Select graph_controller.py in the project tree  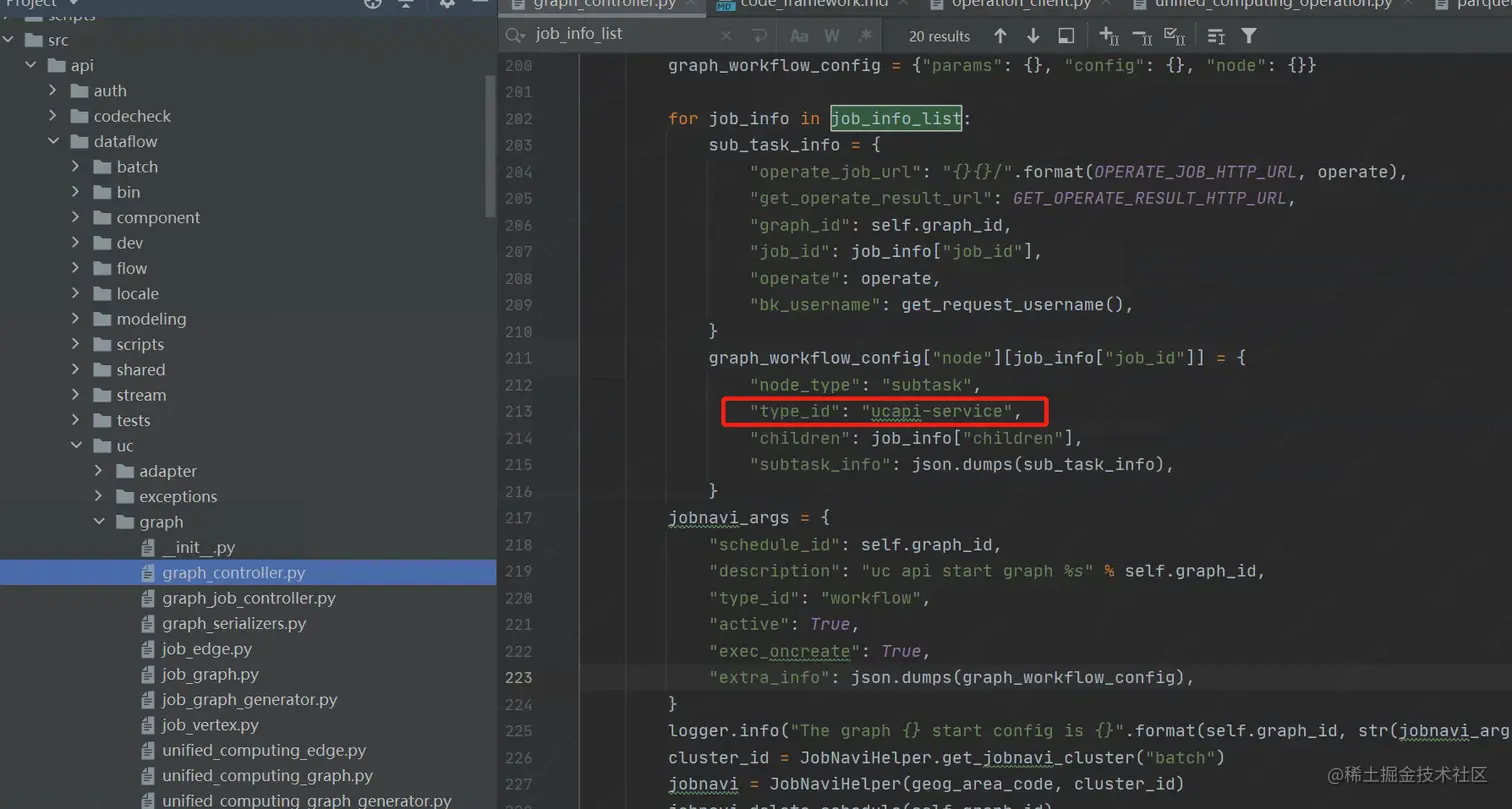(x=248, y=573)
